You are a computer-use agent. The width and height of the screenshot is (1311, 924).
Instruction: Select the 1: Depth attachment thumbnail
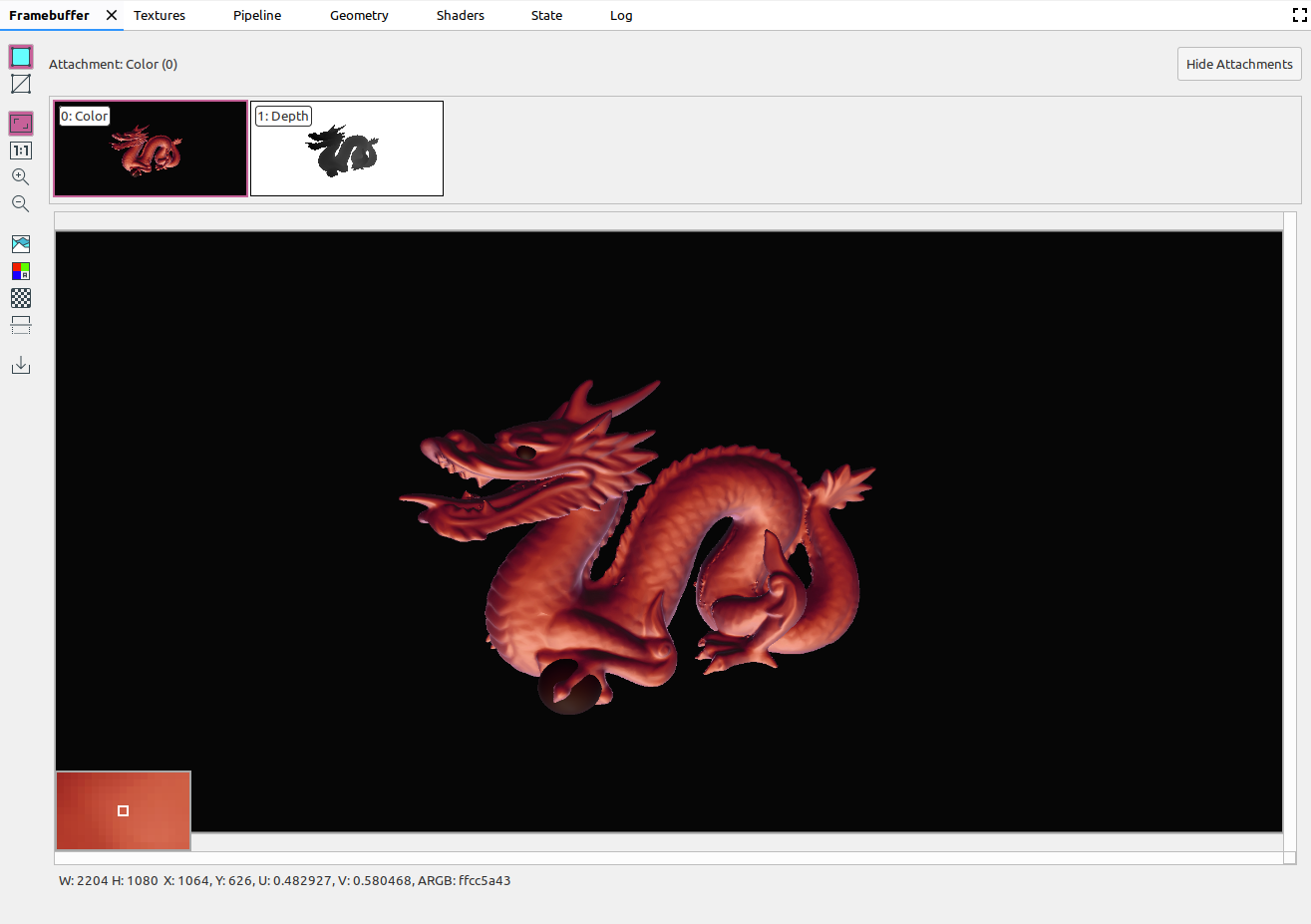point(347,150)
